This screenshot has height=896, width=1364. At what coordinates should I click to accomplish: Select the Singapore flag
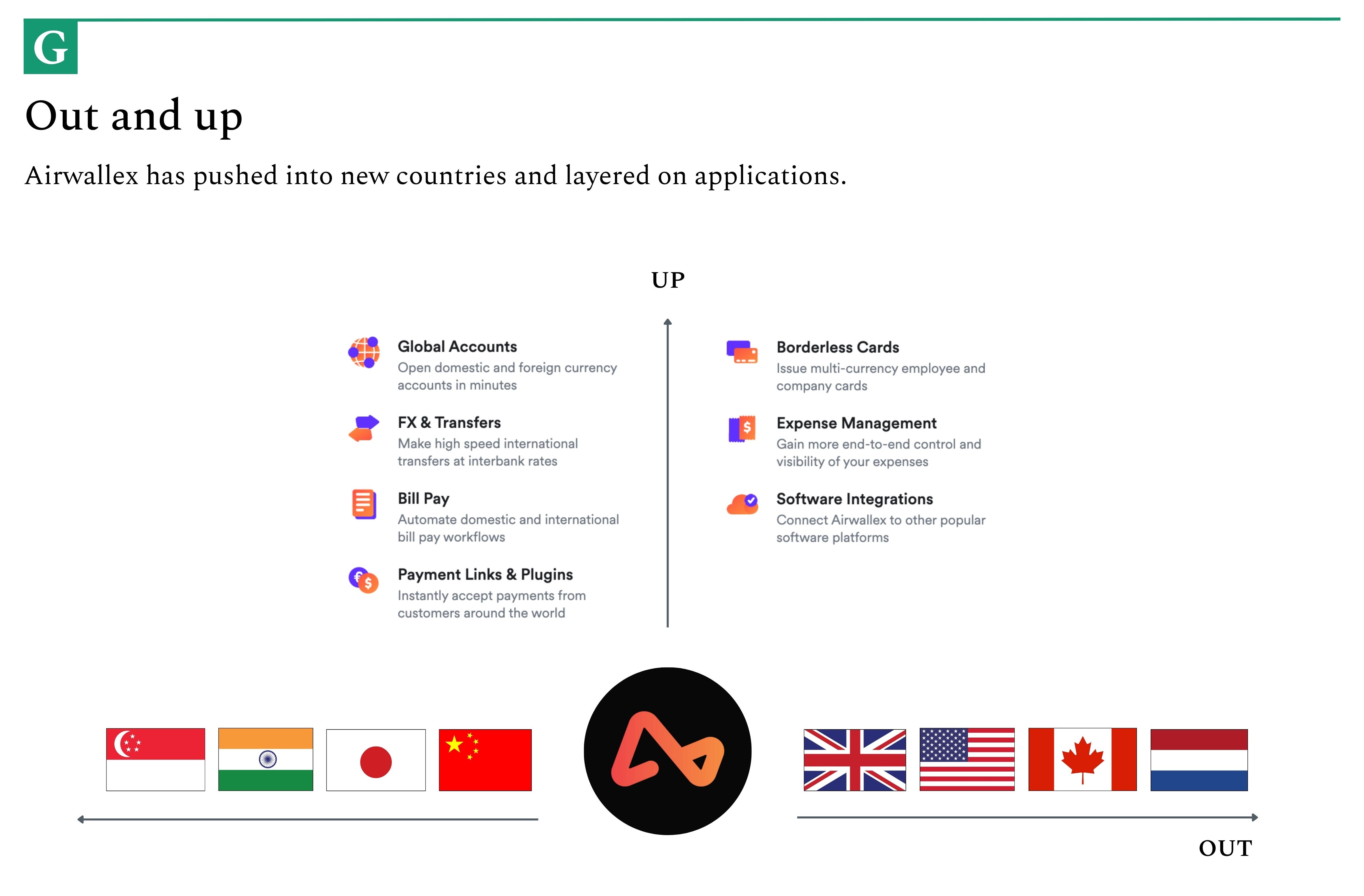click(155, 760)
